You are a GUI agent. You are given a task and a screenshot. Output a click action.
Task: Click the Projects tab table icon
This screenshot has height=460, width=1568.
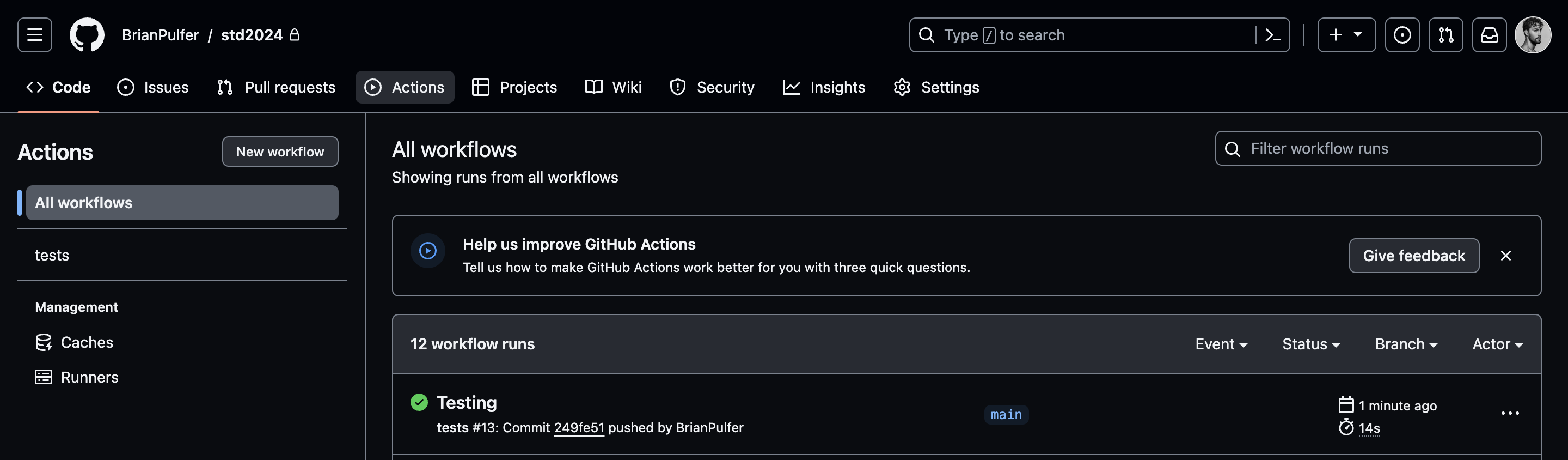point(481,87)
